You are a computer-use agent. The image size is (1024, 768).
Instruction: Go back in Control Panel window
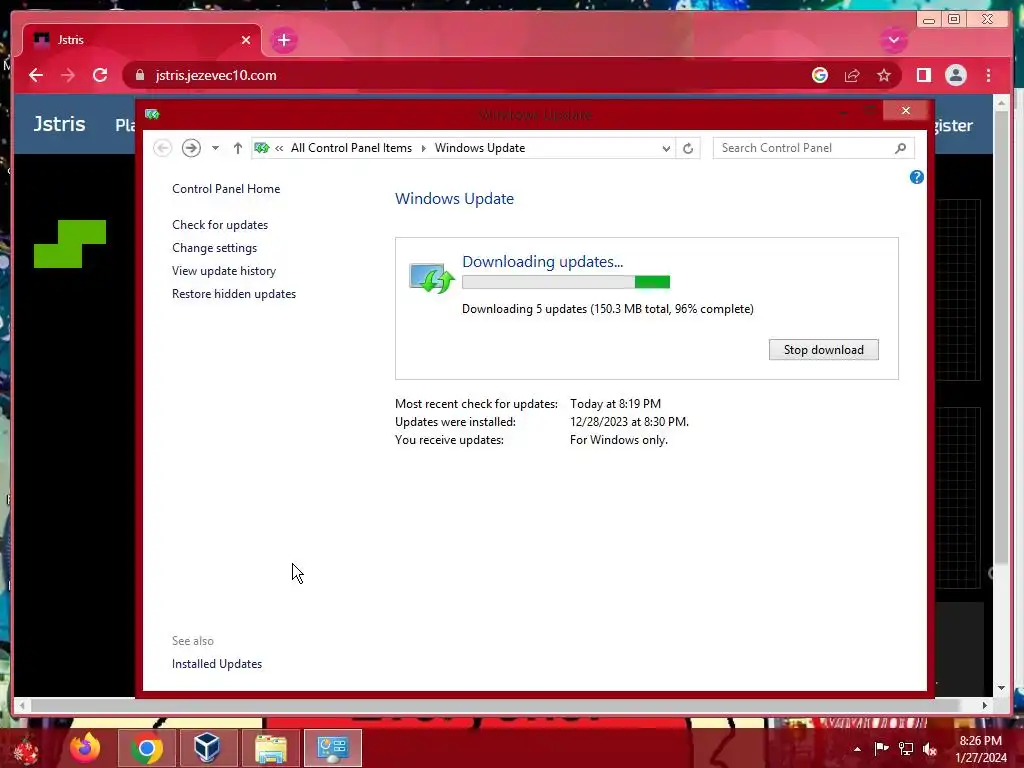pyautogui.click(x=163, y=148)
